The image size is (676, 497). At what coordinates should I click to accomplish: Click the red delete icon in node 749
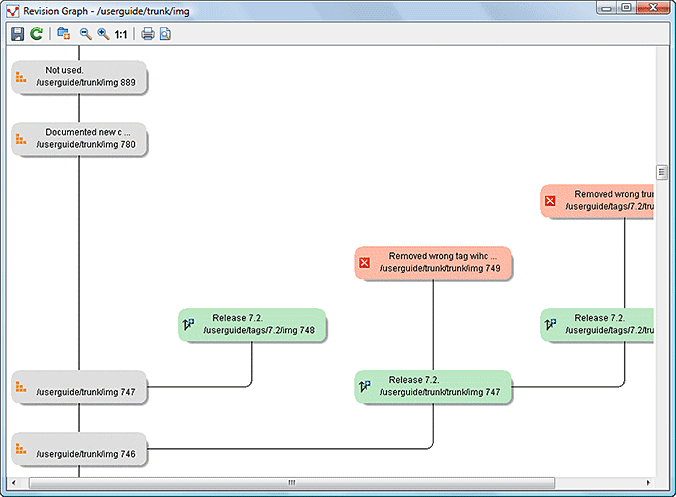pos(365,263)
